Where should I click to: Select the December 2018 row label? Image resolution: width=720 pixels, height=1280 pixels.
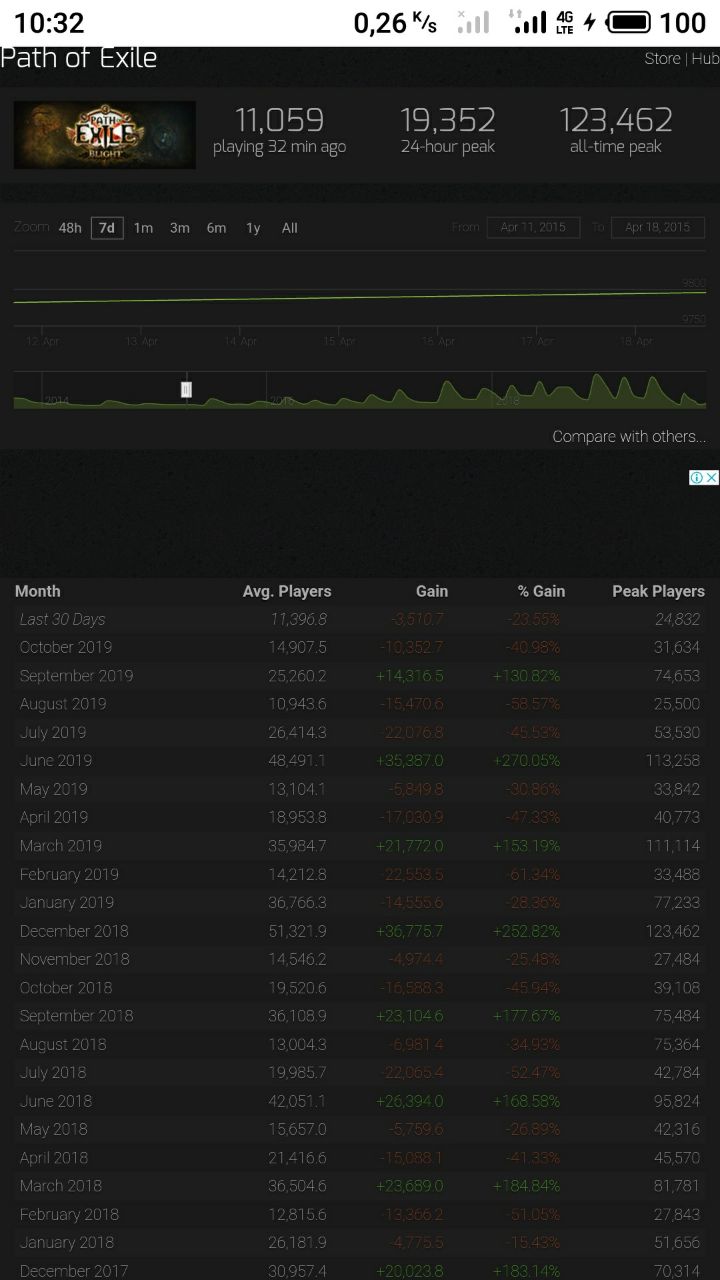click(x=74, y=931)
